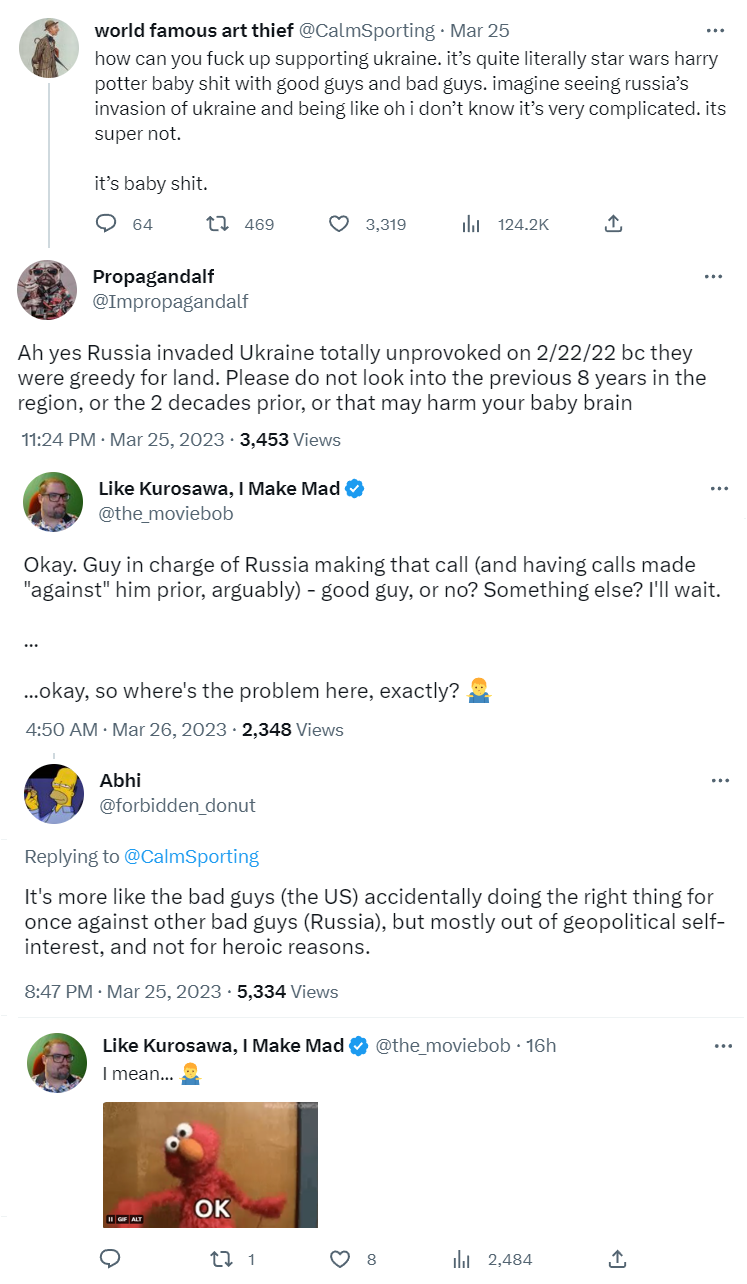Open the @CalmSporting mention link
Image resolution: width=747 pixels, height=1284 pixels.
[191, 856]
